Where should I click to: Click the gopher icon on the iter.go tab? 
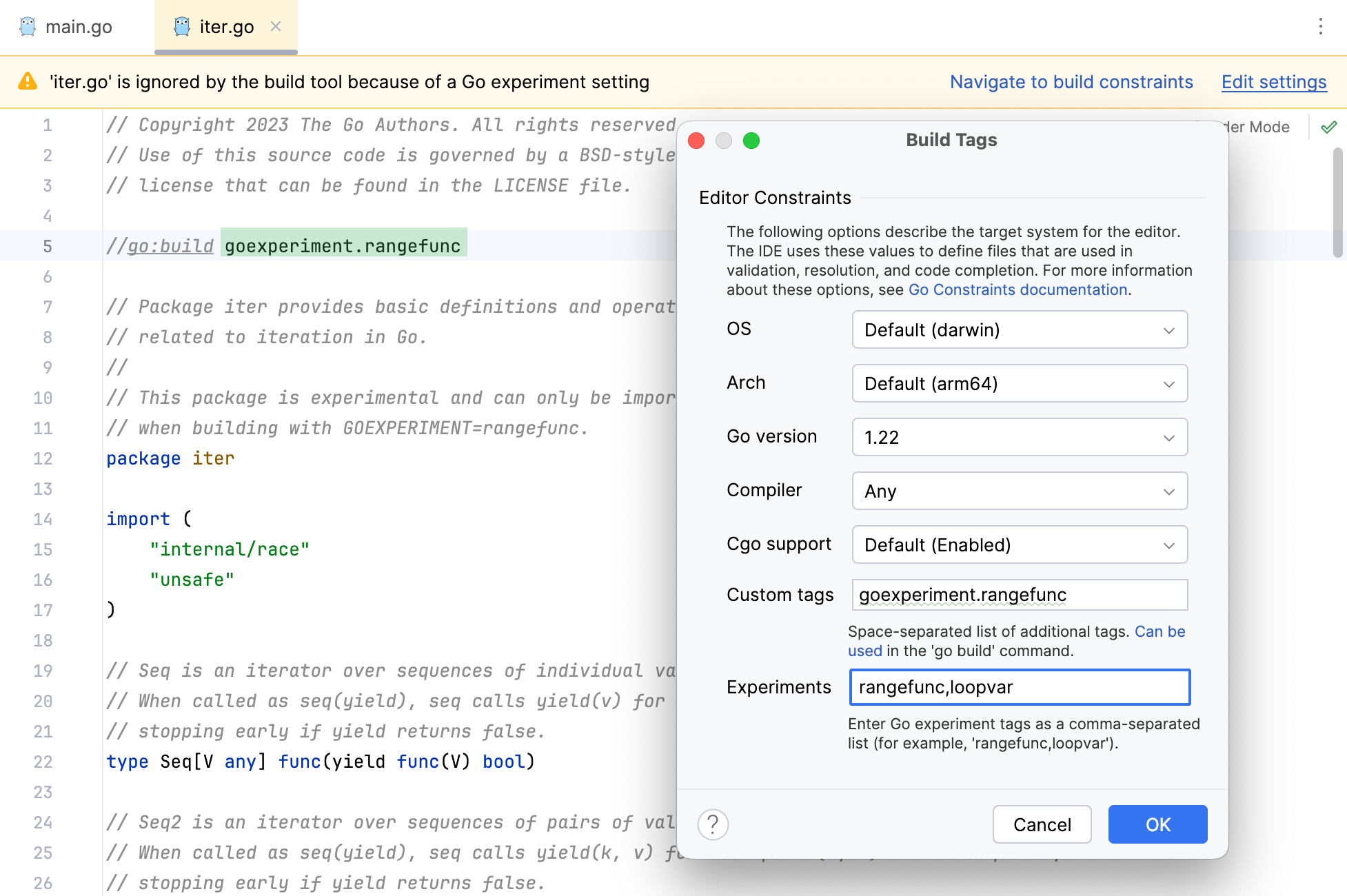tap(181, 26)
